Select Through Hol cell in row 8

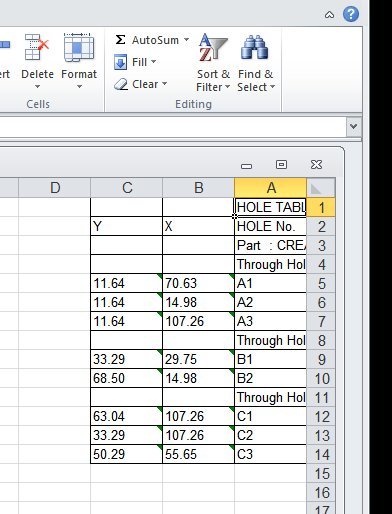[x=270, y=340]
